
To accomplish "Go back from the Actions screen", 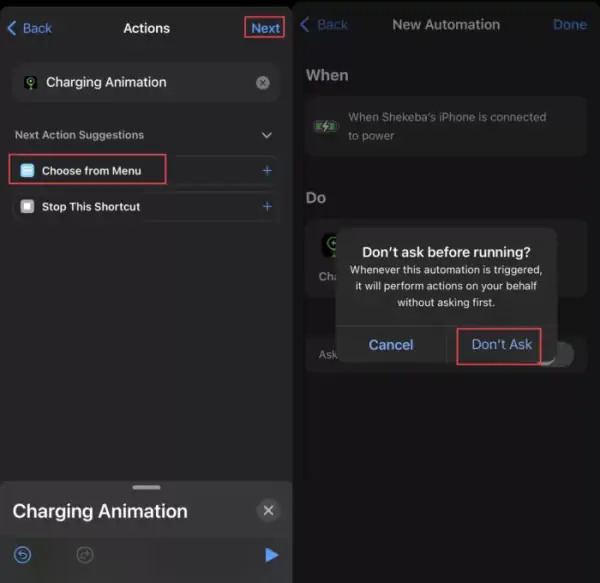I will coord(29,28).
